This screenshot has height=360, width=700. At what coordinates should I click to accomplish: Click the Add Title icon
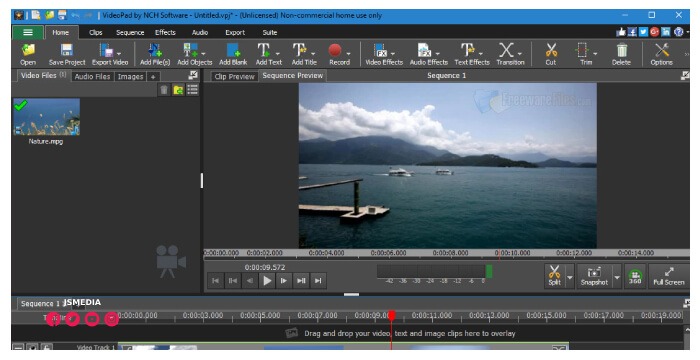(299, 50)
